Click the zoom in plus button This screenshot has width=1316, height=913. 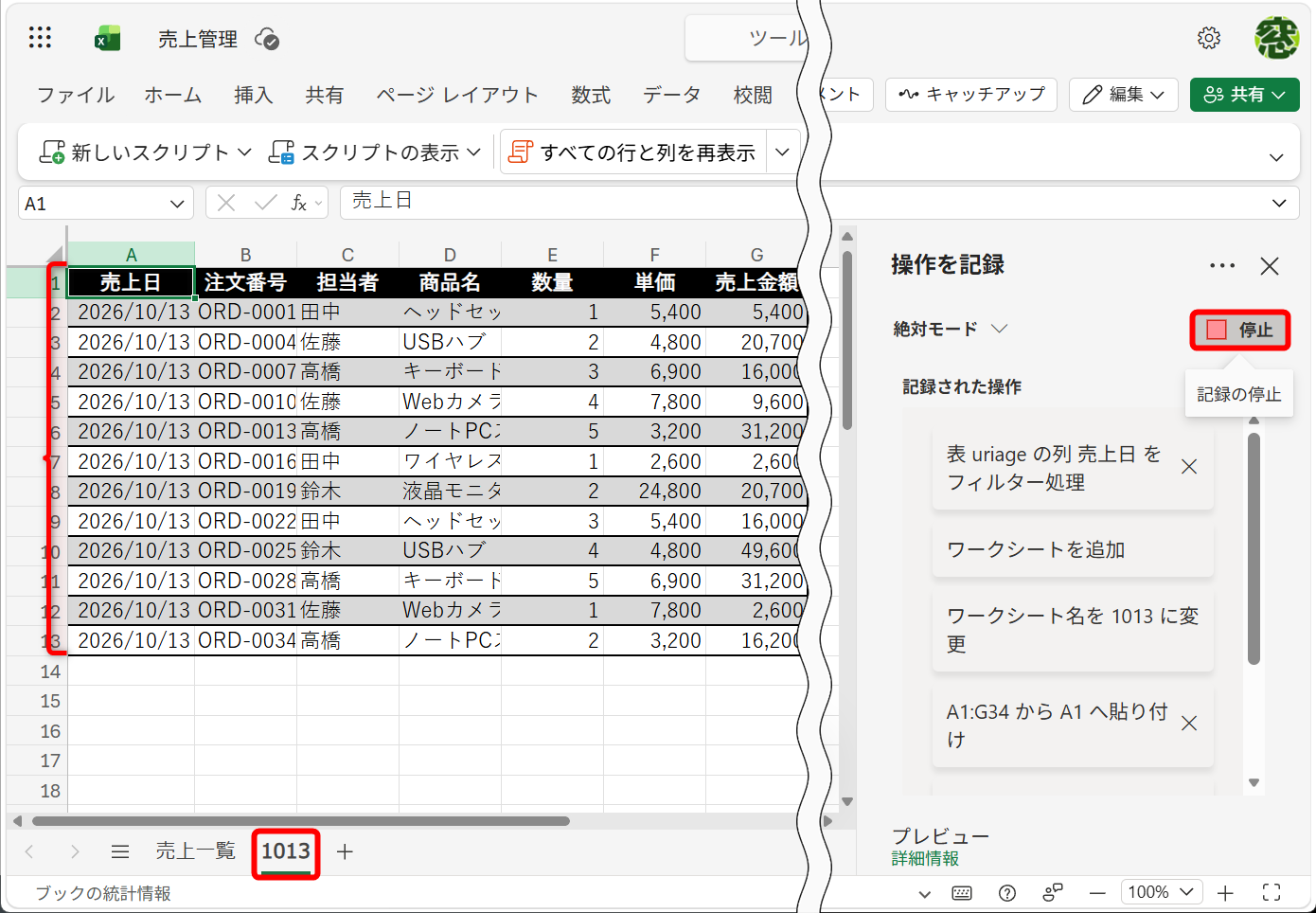click(x=1225, y=892)
